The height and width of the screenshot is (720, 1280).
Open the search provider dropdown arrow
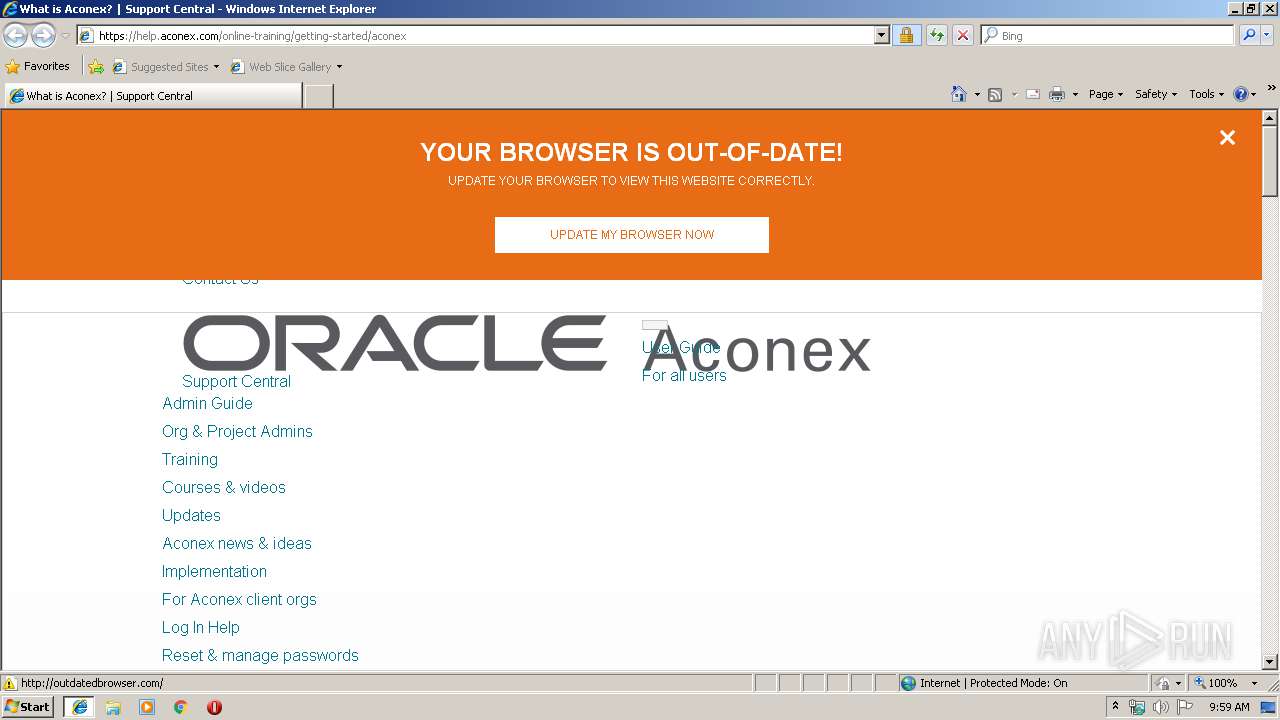pos(1267,36)
